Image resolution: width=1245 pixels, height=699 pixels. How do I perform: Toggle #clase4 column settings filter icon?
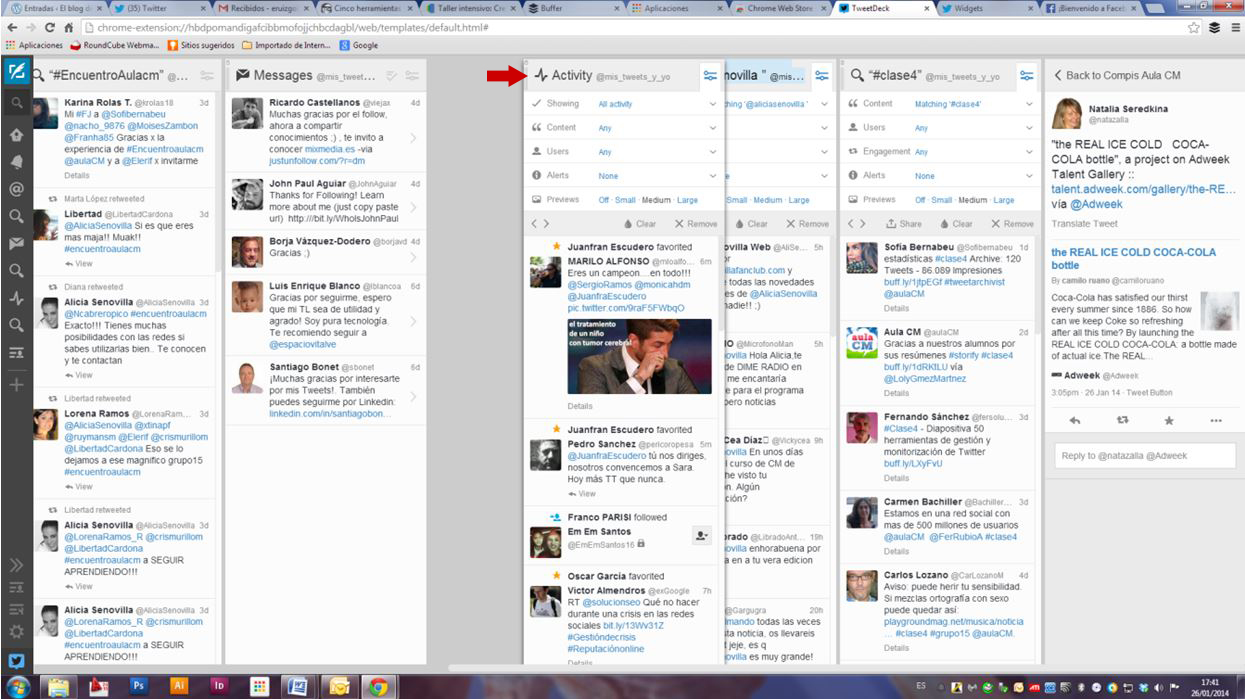click(1026, 75)
